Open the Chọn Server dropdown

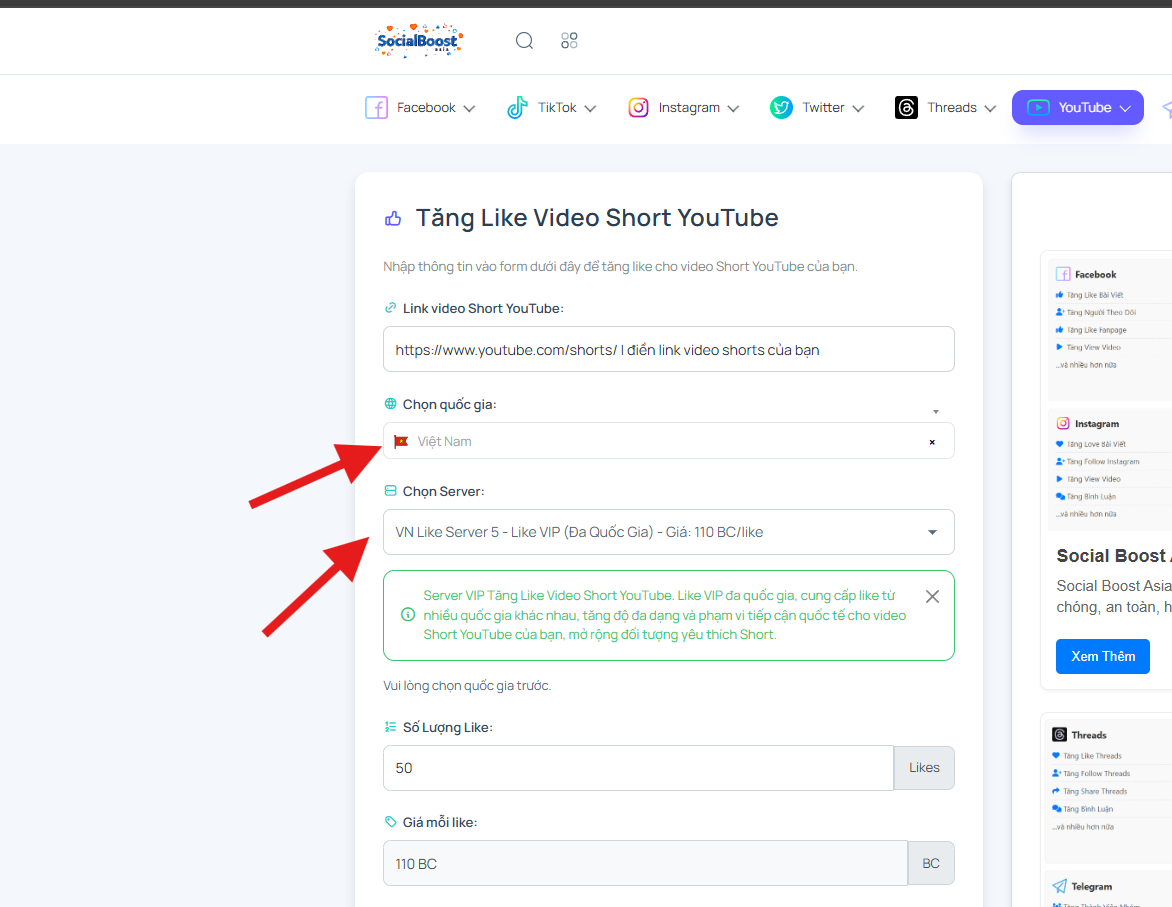668,532
